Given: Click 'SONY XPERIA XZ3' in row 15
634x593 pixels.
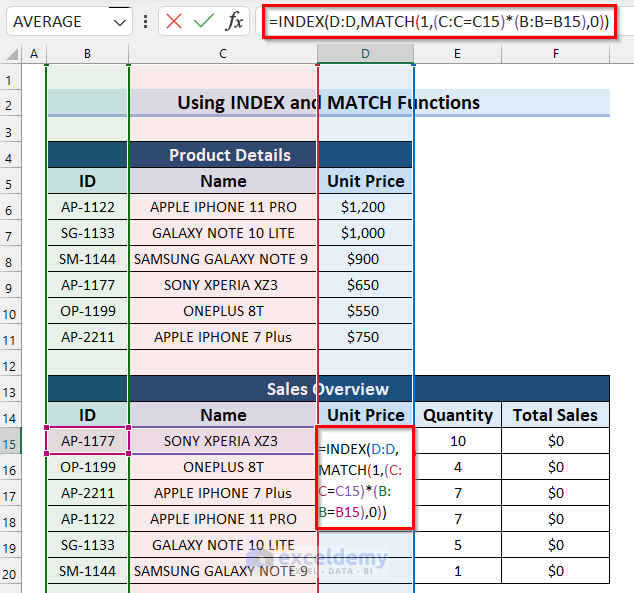Looking at the screenshot, I should 223,441.
